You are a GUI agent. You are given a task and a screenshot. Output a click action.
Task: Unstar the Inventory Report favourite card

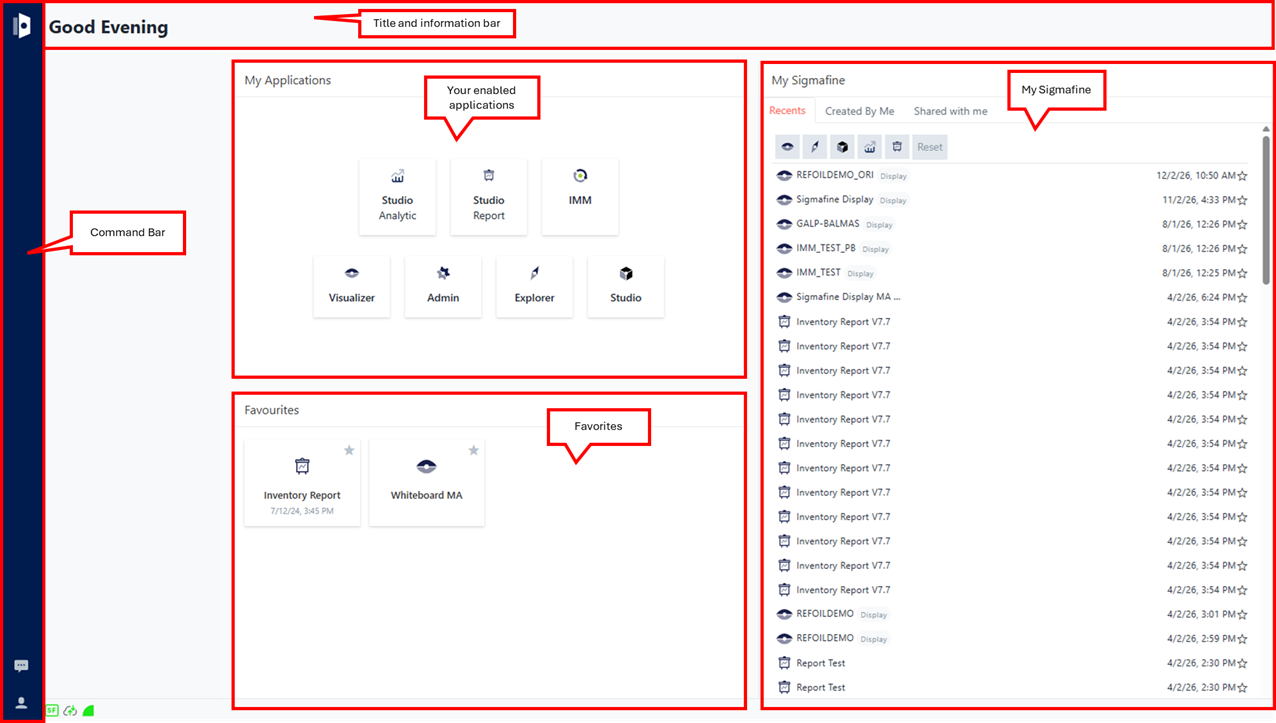[x=349, y=451]
